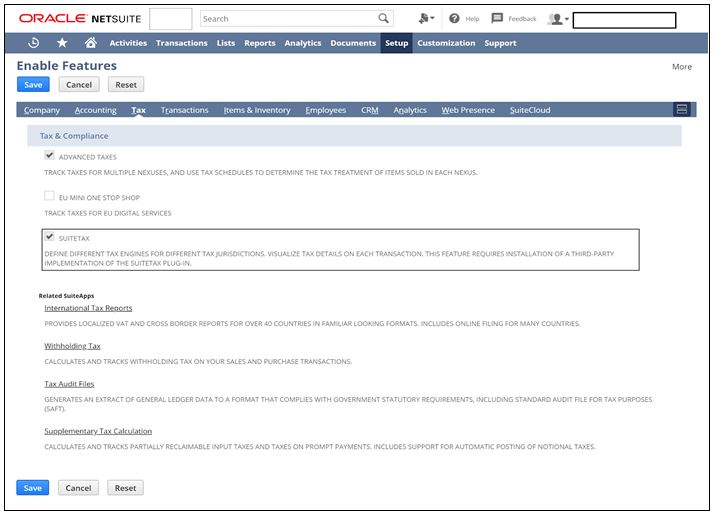Click the blank account name box

[x=624, y=20]
